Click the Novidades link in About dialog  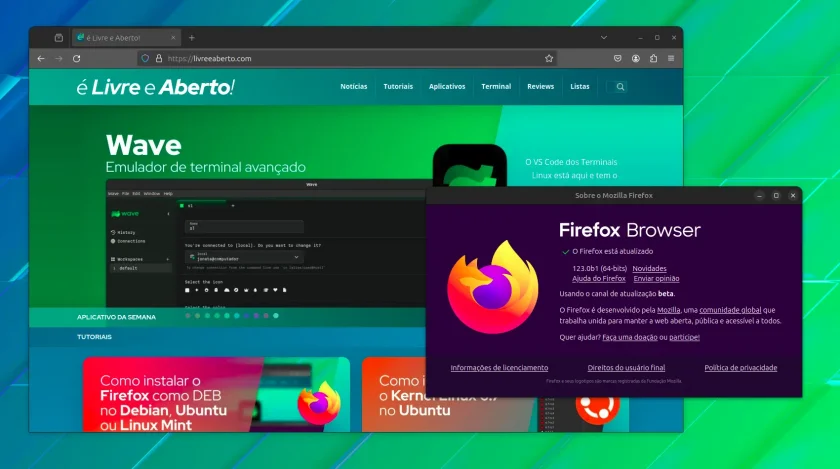[x=649, y=269]
